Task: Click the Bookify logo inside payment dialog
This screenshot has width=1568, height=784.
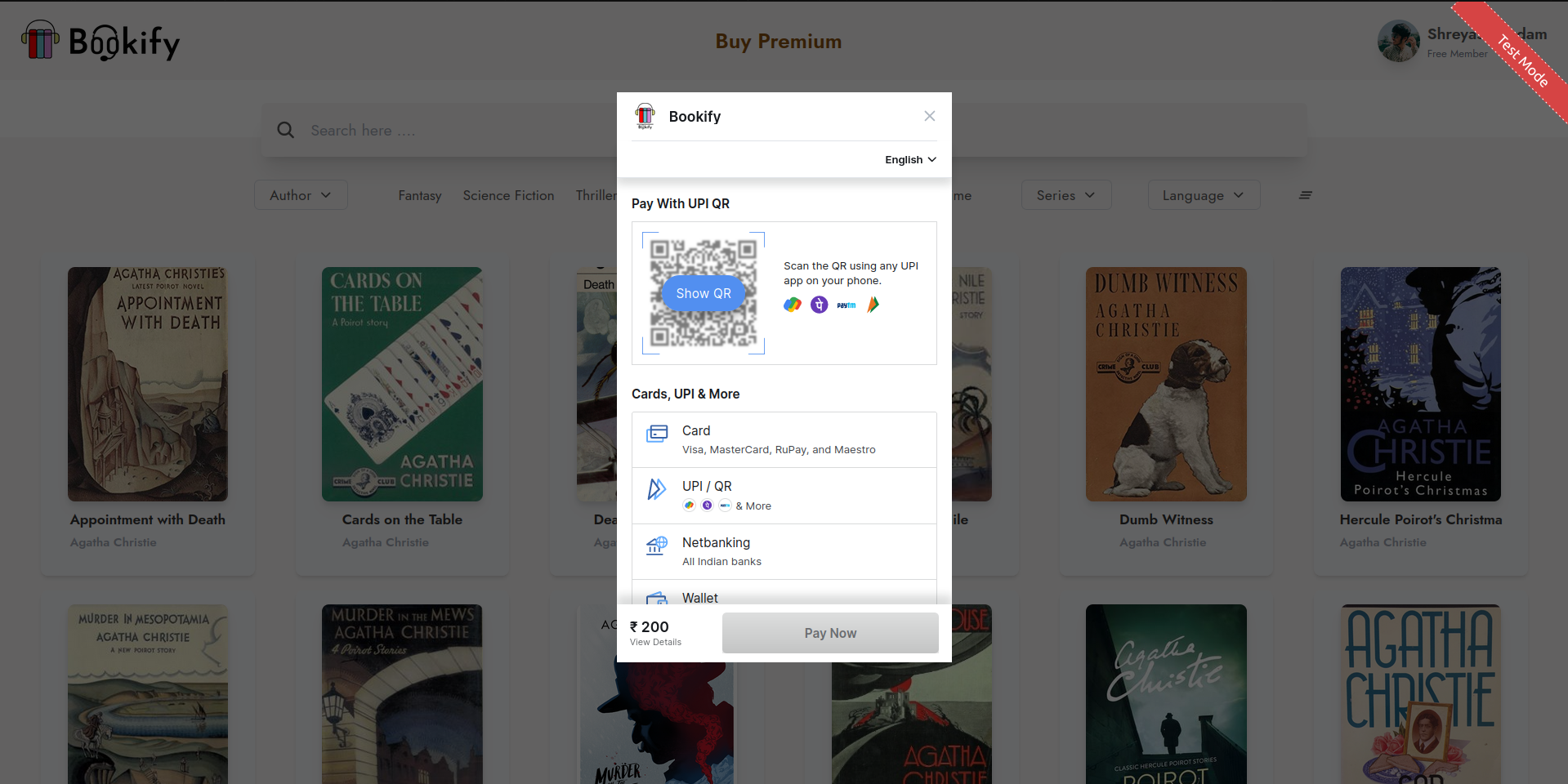Action: (x=646, y=116)
